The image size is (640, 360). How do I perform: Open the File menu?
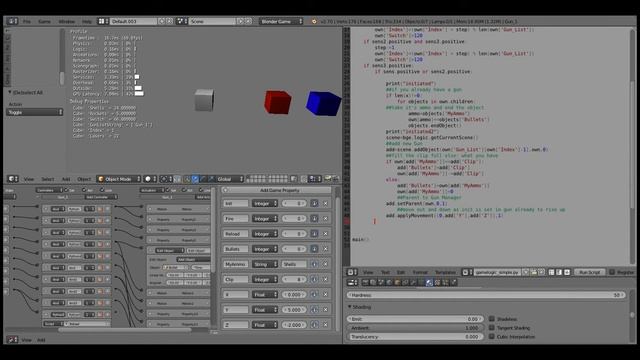pos(27,21)
